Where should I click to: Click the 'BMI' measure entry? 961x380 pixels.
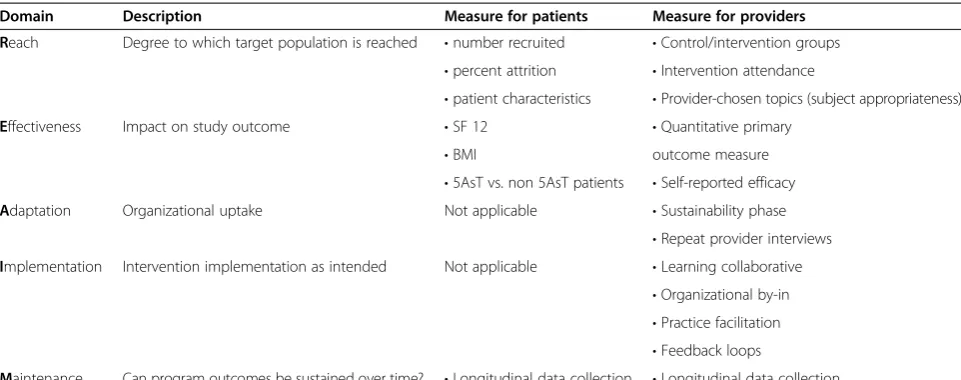tap(460, 155)
